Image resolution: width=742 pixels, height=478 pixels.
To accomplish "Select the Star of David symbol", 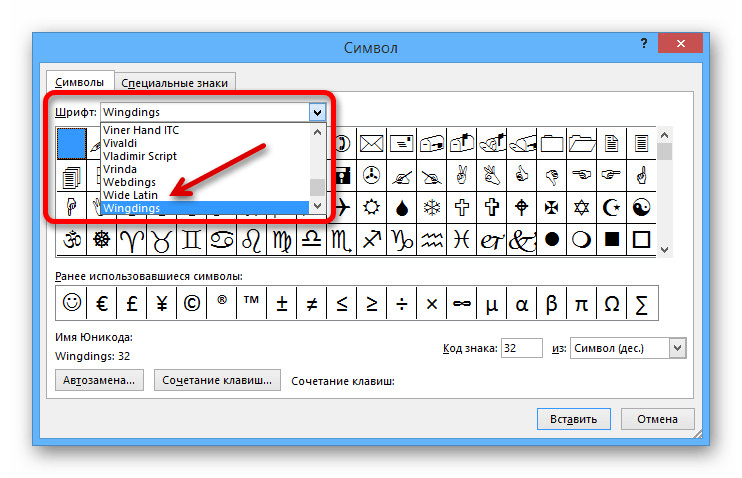I will tap(582, 207).
